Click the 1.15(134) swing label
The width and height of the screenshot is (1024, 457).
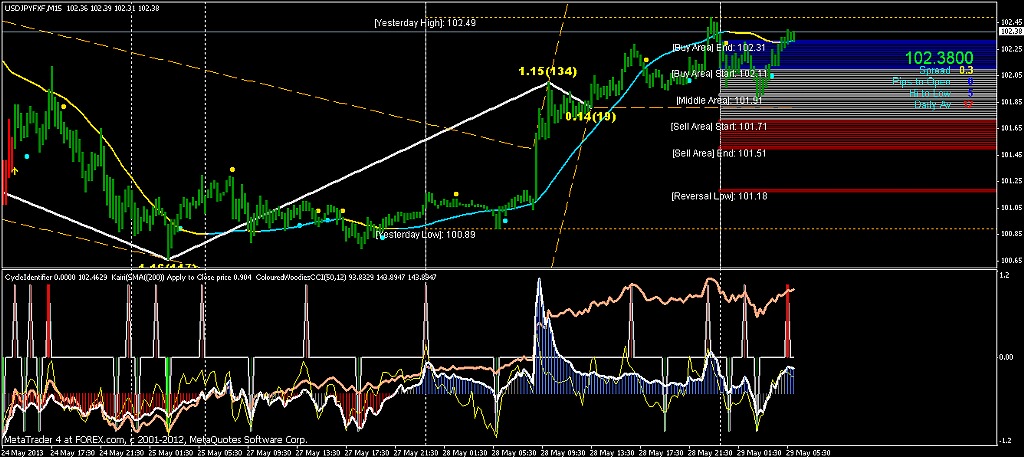point(548,71)
